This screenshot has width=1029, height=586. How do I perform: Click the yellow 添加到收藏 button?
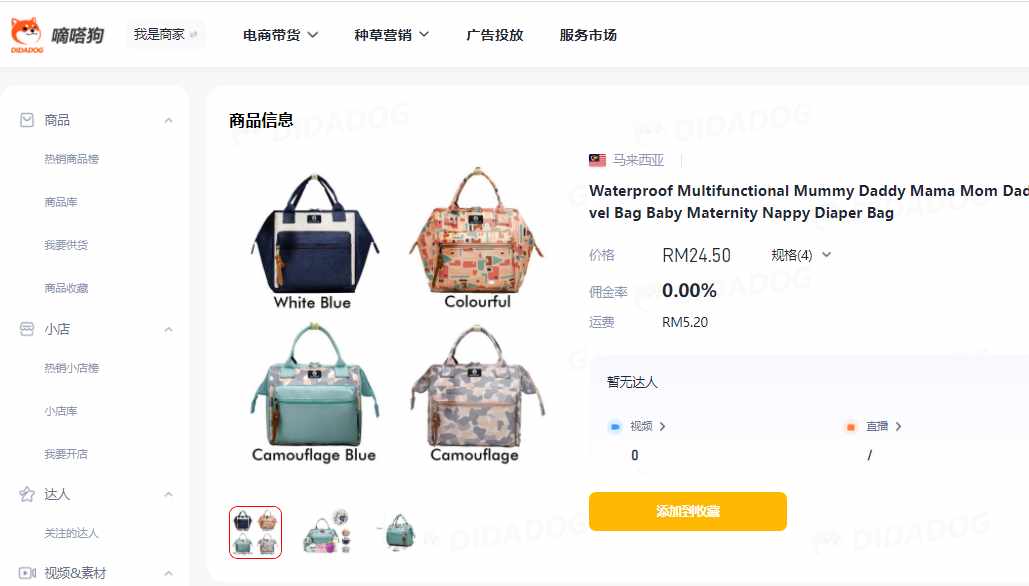click(688, 511)
